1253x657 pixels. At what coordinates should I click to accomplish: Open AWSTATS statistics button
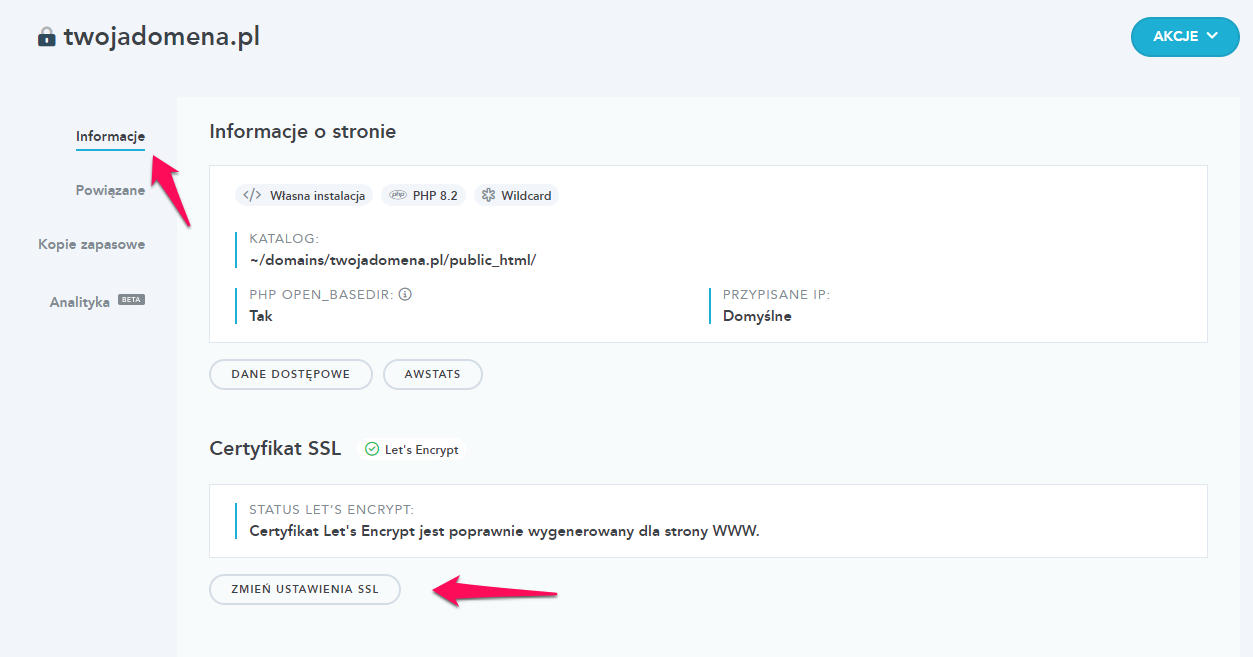point(433,374)
